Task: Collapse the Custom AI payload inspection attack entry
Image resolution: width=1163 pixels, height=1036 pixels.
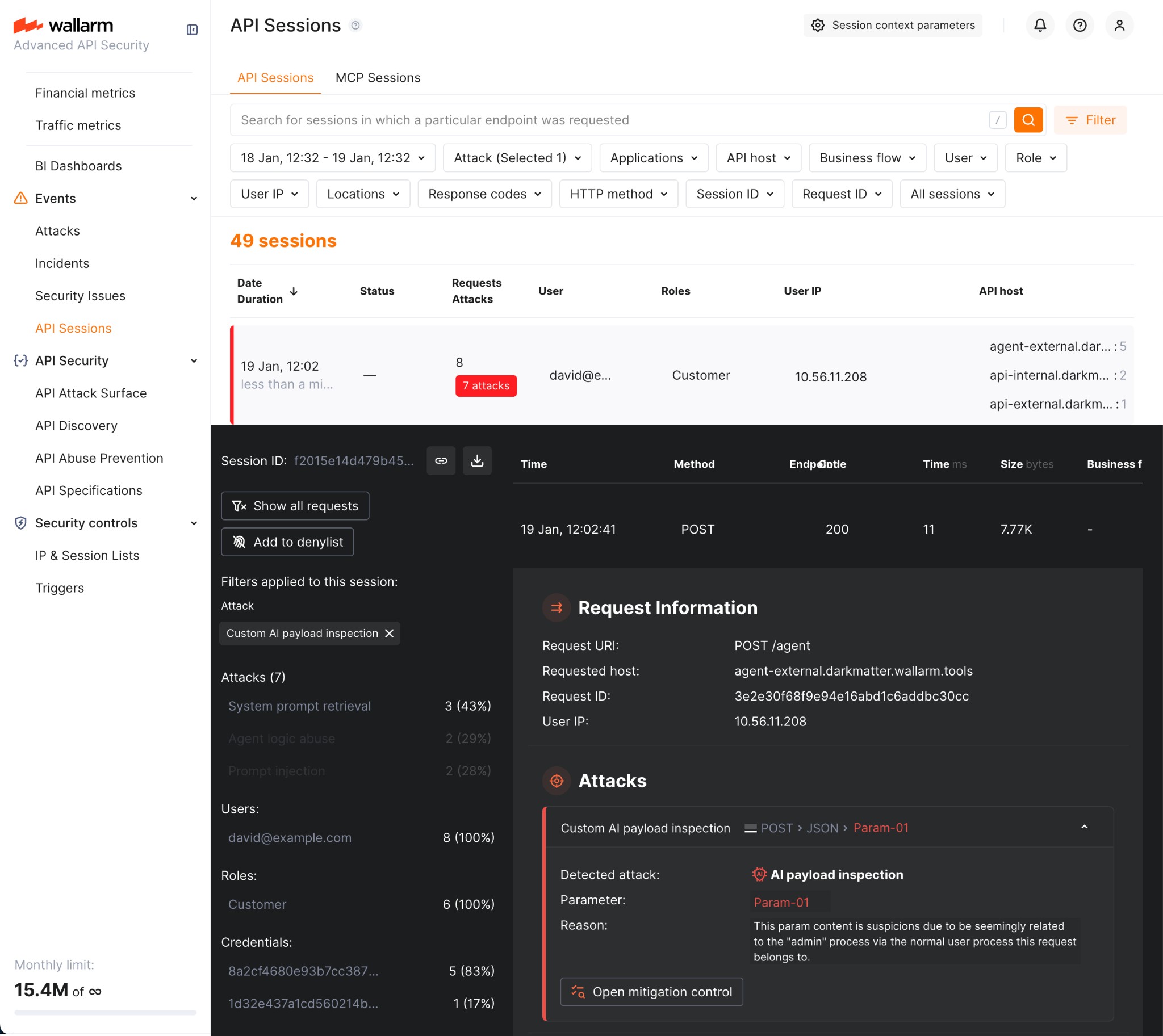Action: [1085, 827]
